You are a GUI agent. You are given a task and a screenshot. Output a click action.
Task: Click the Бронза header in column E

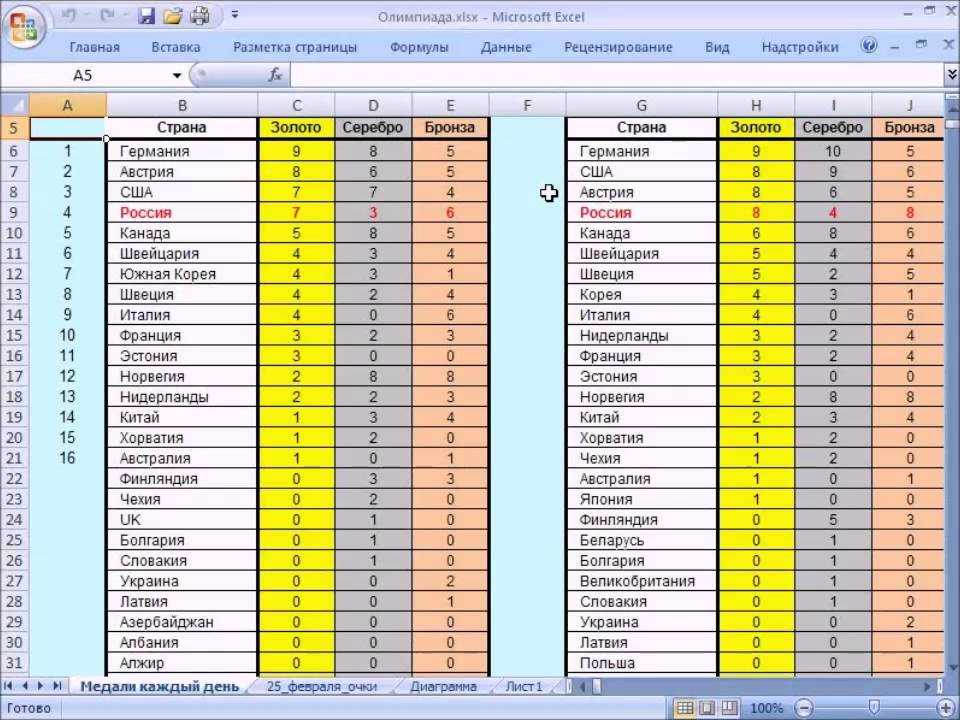coord(450,127)
